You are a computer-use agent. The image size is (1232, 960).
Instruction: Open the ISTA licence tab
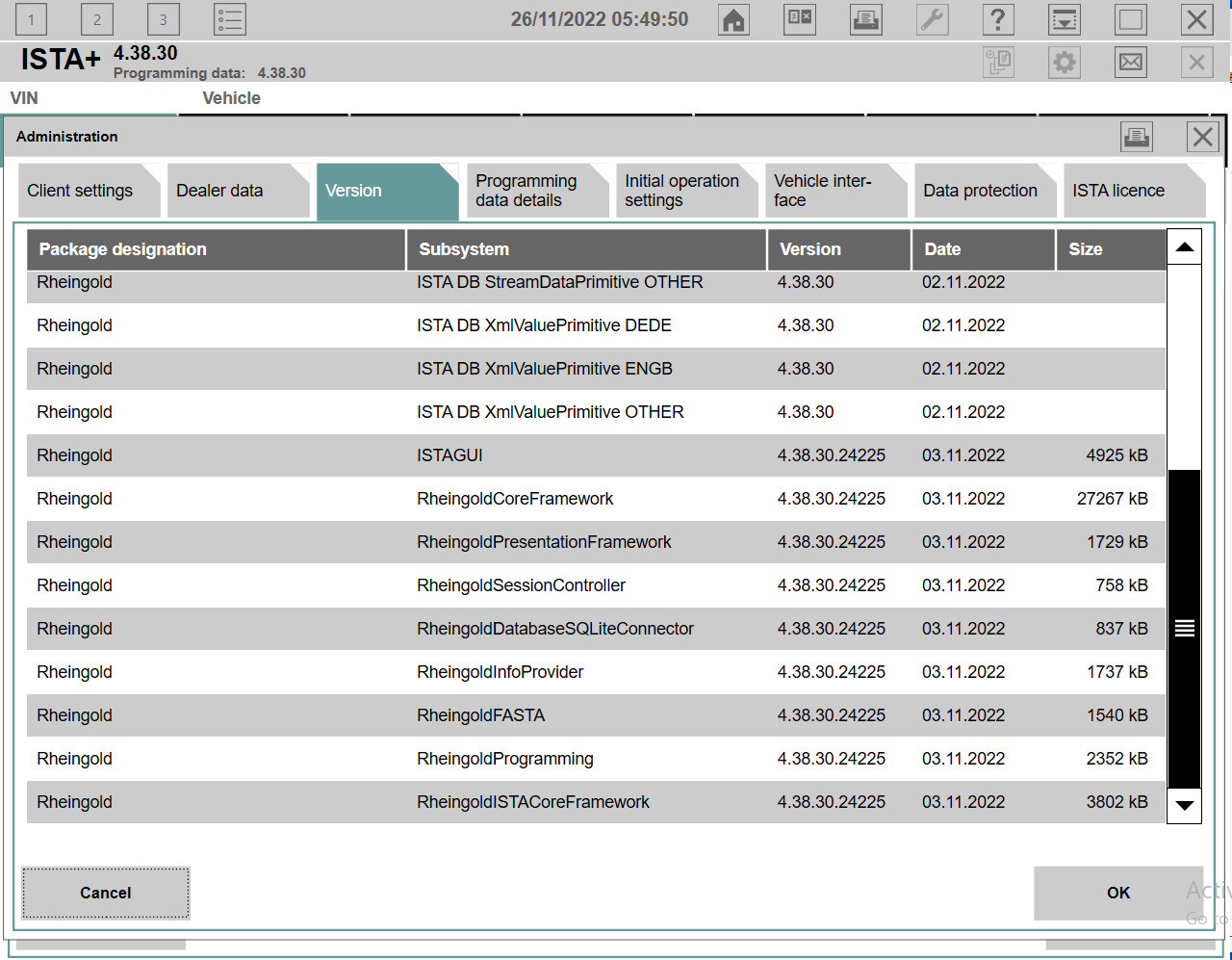pos(1134,191)
